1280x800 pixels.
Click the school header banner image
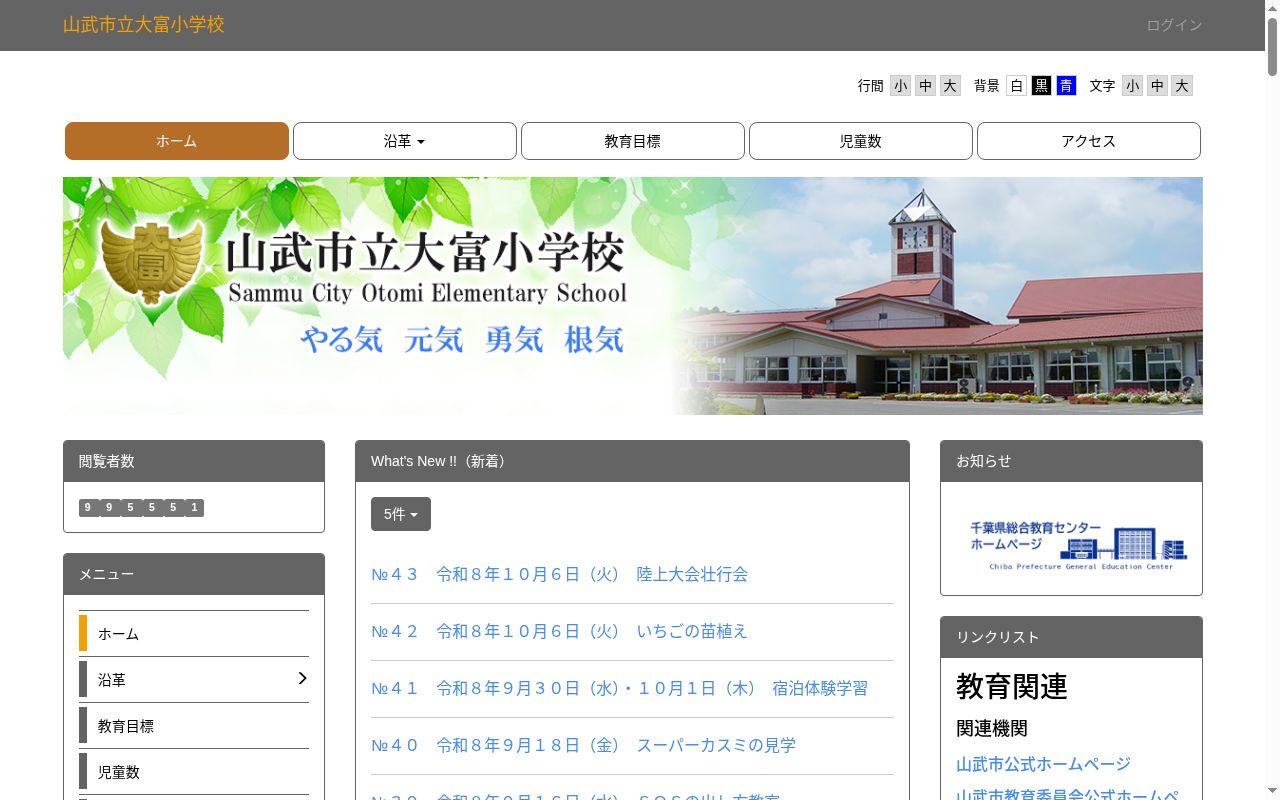pos(633,296)
